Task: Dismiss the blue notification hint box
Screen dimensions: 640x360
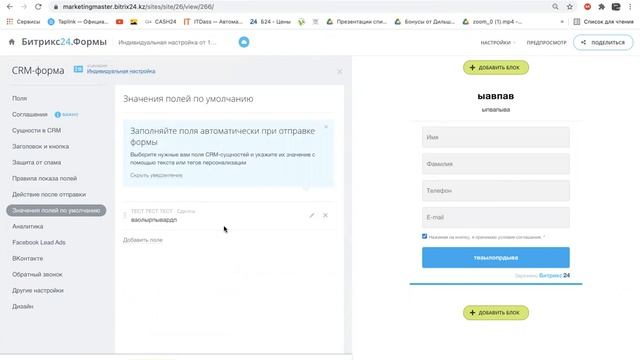Action: tap(326, 127)
